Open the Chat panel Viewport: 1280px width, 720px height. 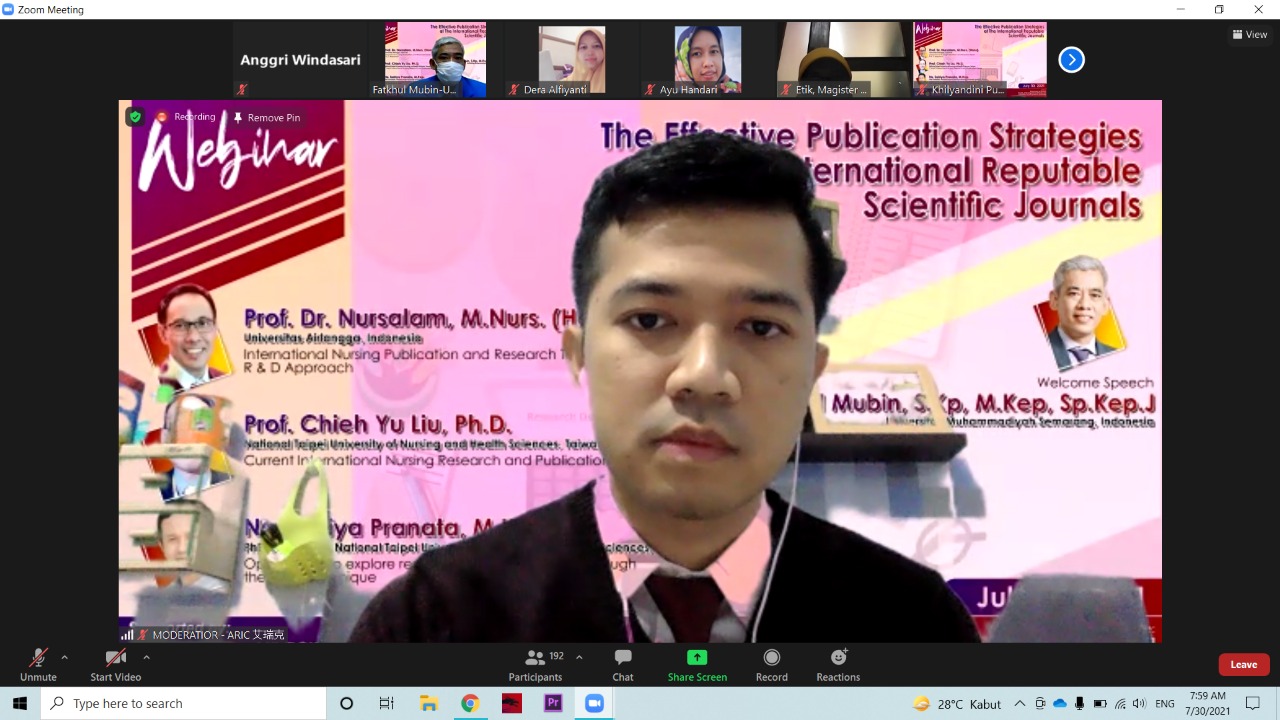point(623,664)
